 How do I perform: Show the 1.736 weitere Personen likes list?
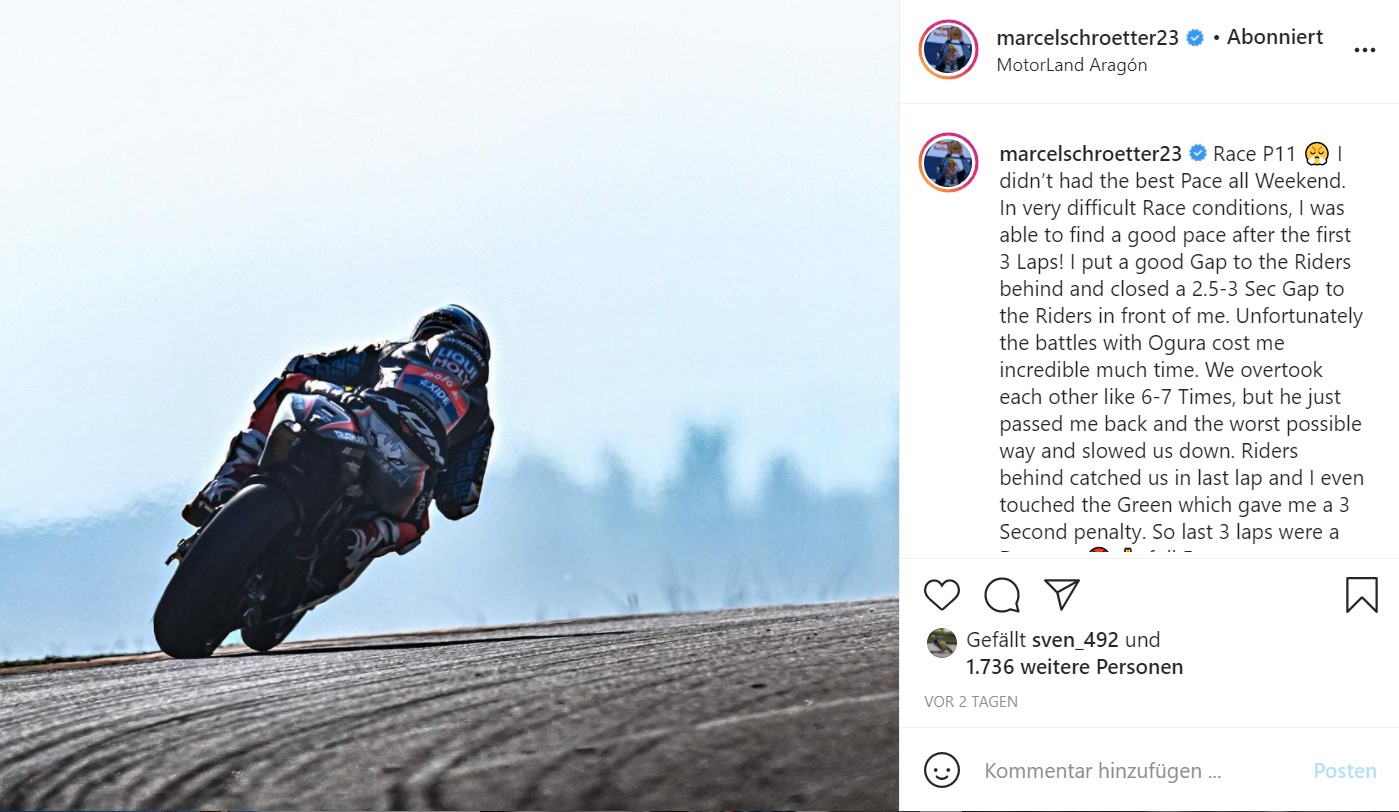1074,667
